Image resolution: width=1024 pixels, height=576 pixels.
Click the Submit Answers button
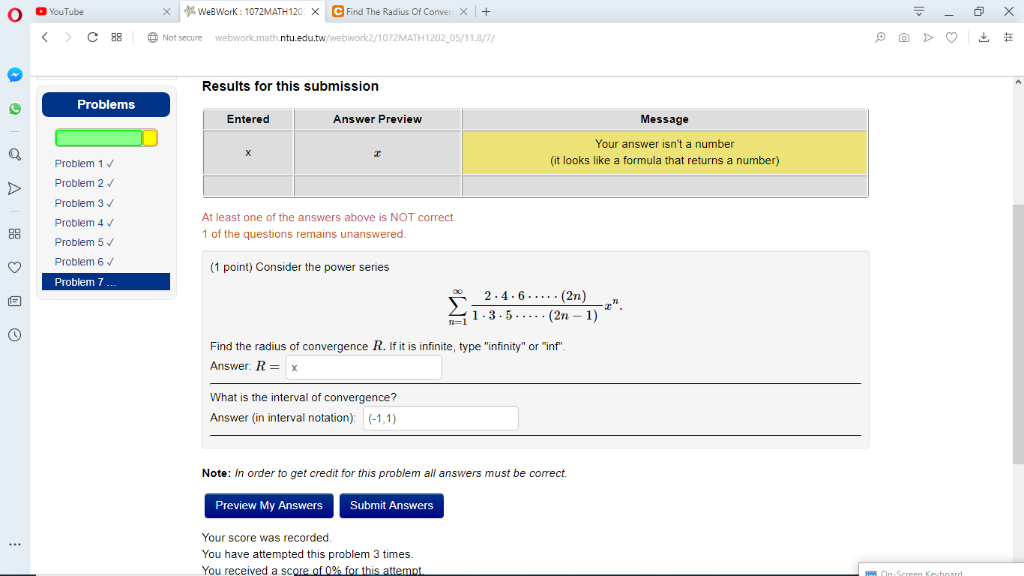click(391, 505)
